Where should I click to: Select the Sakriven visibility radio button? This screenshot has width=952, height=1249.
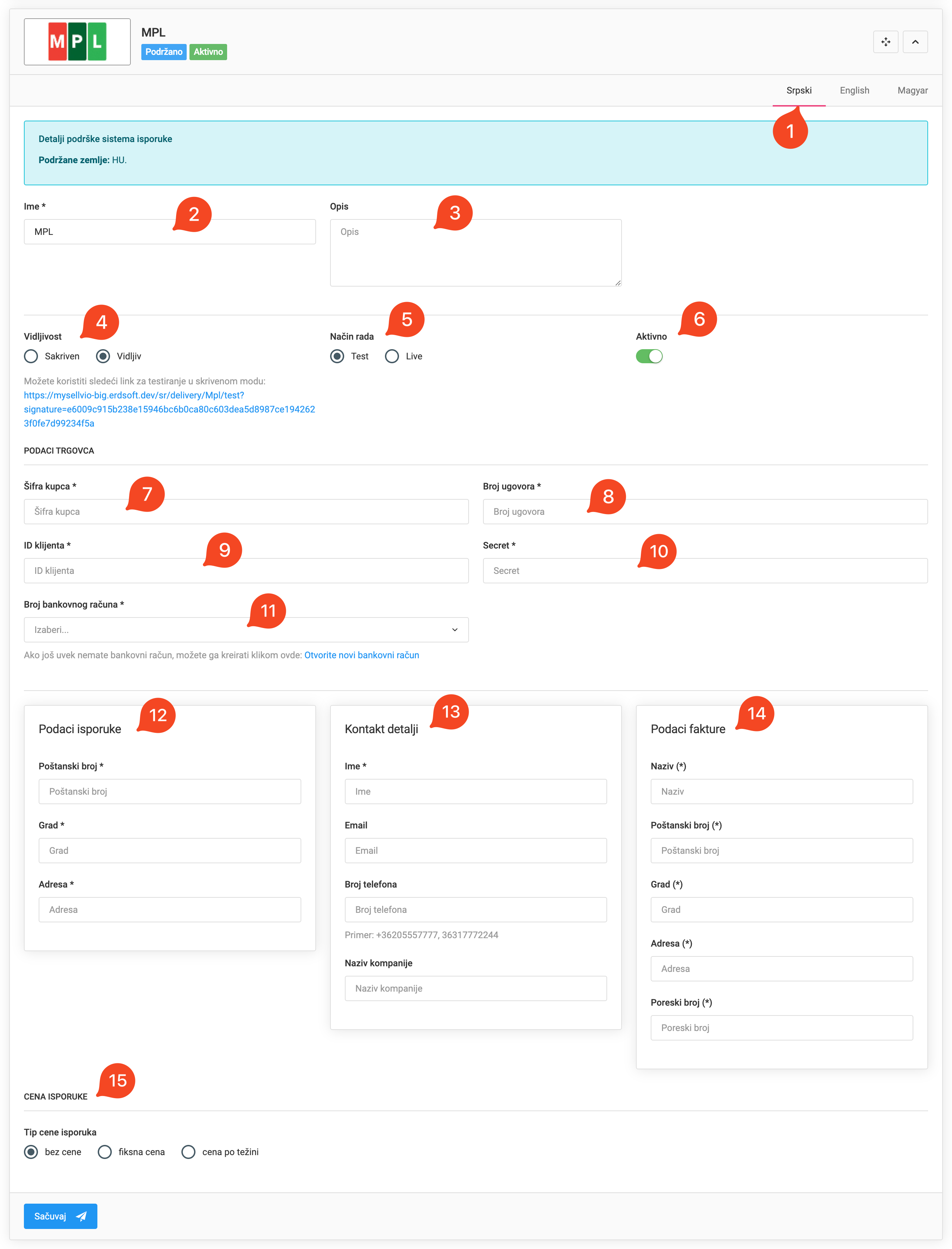click(31, 356)
